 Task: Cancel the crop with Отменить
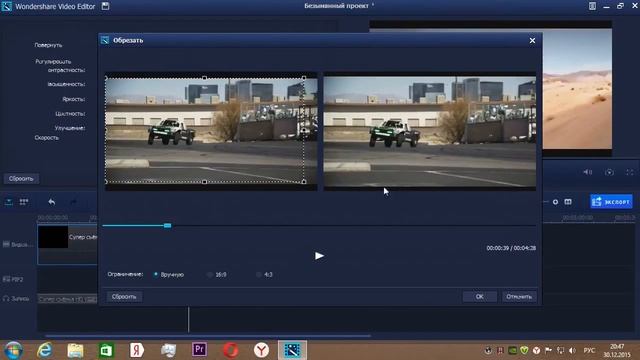(519, 297)
